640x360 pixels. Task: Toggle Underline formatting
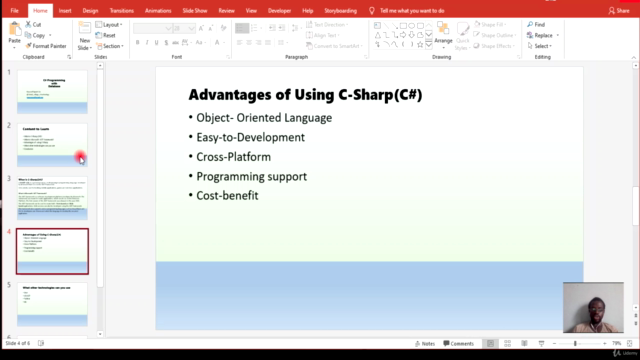point(156,42)
